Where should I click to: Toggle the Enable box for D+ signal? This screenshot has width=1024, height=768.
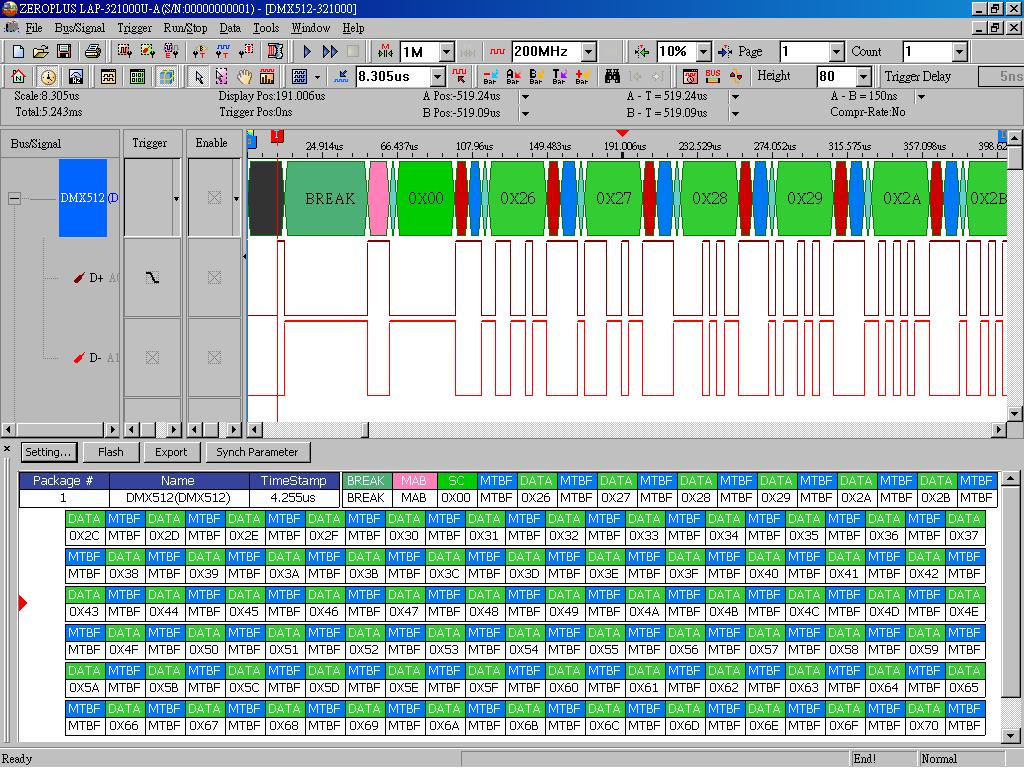(213, 277)
